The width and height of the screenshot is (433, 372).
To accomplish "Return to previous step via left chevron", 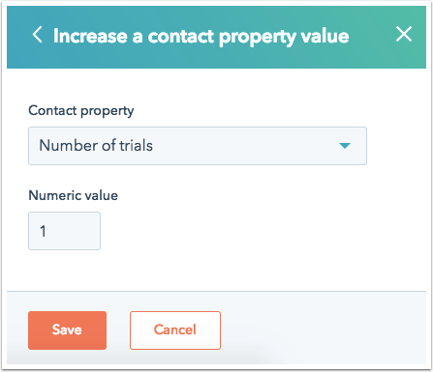I will click(37, 35).
